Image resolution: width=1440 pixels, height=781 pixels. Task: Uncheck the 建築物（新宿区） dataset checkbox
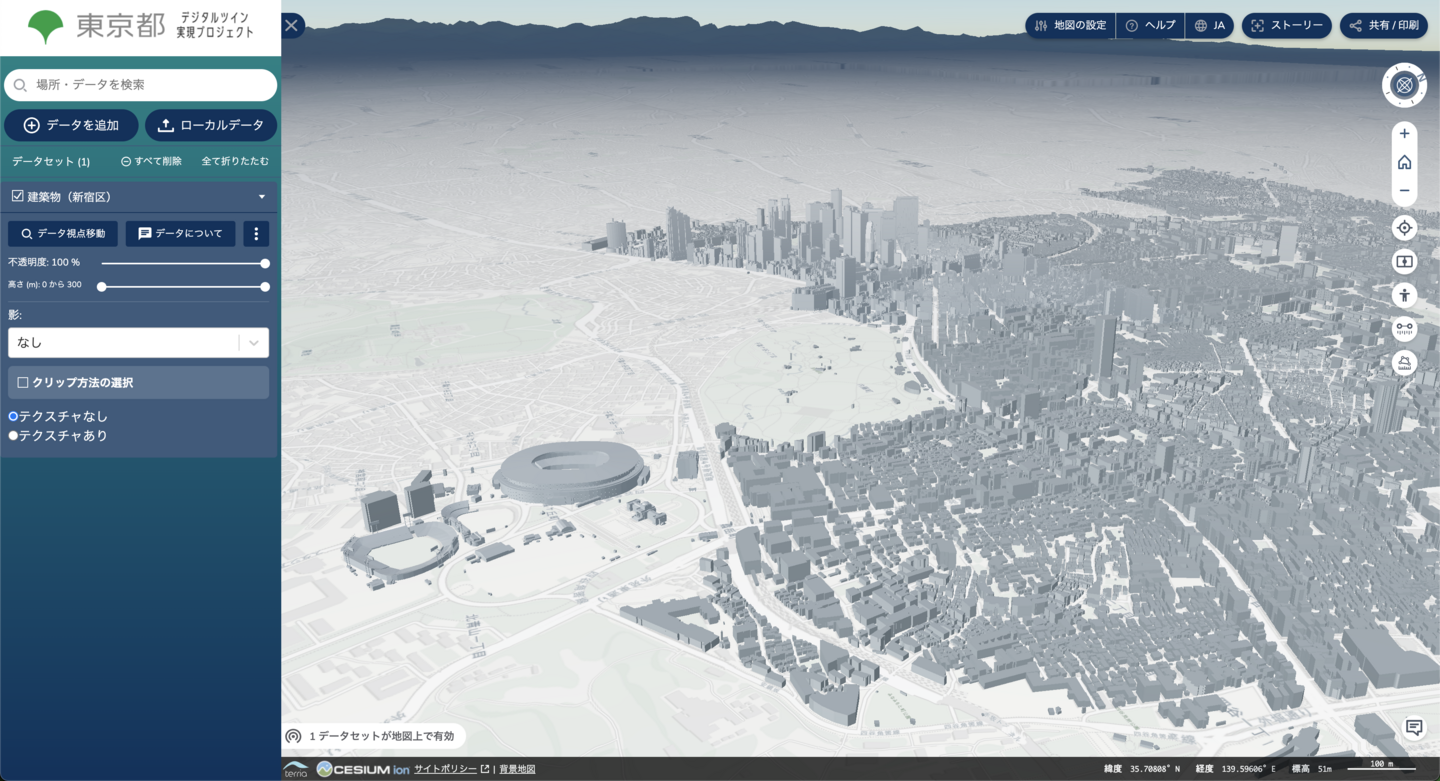(x=18, y=196)
